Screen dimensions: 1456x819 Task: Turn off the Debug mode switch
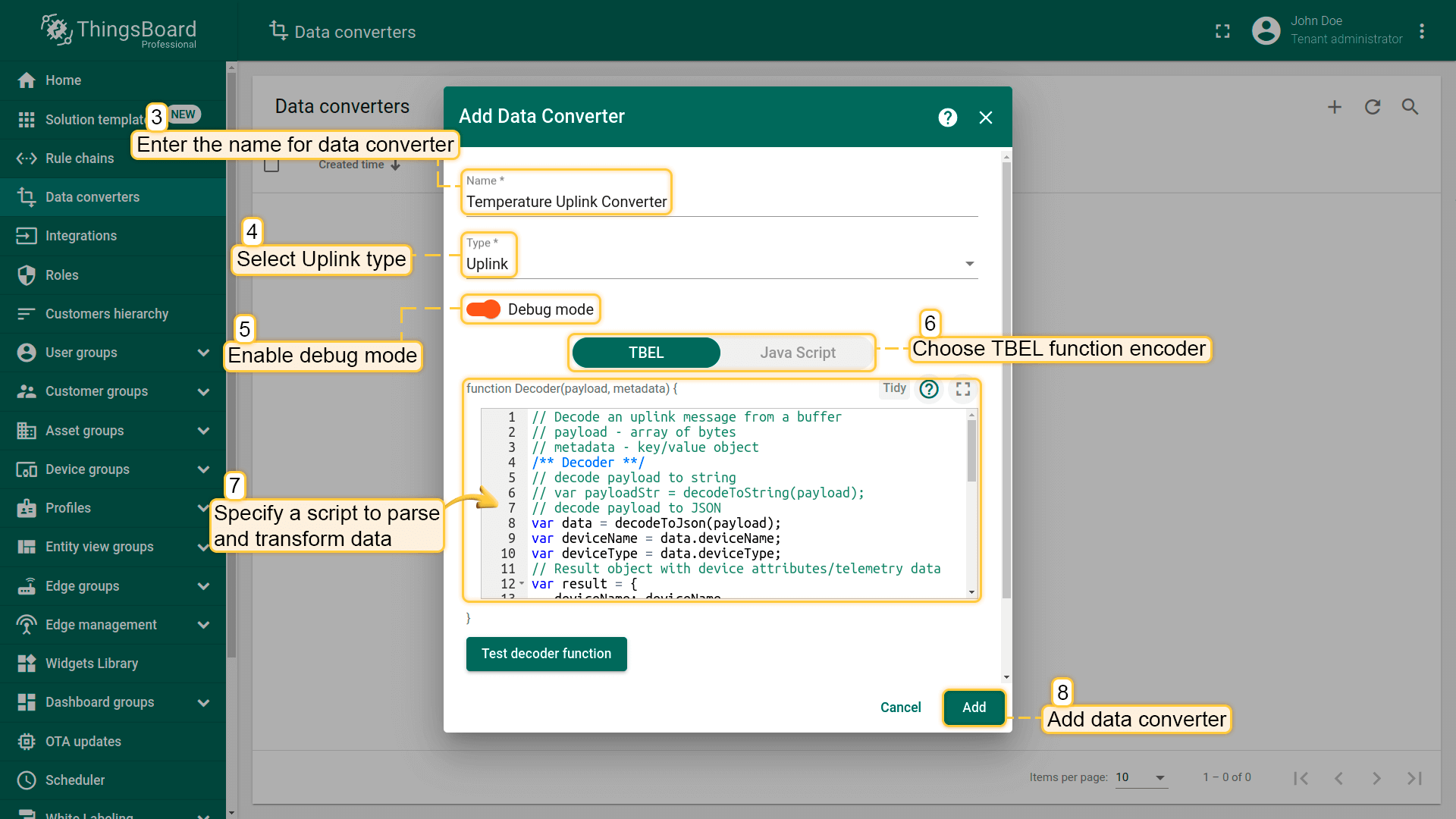click(483, 309)
